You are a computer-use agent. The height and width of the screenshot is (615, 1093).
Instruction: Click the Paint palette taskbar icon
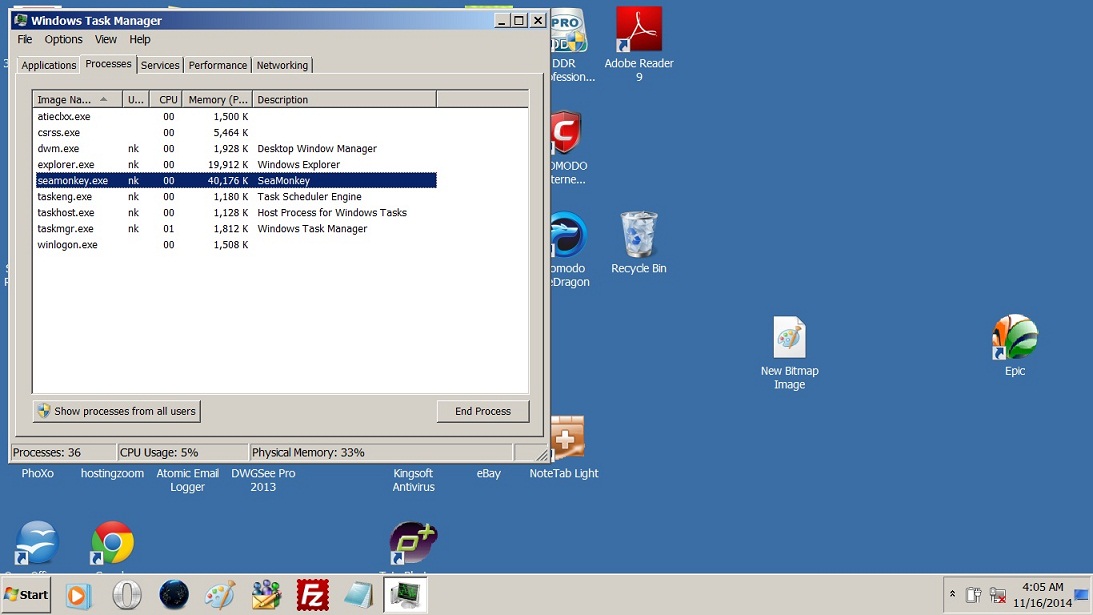tap(220, 595)
